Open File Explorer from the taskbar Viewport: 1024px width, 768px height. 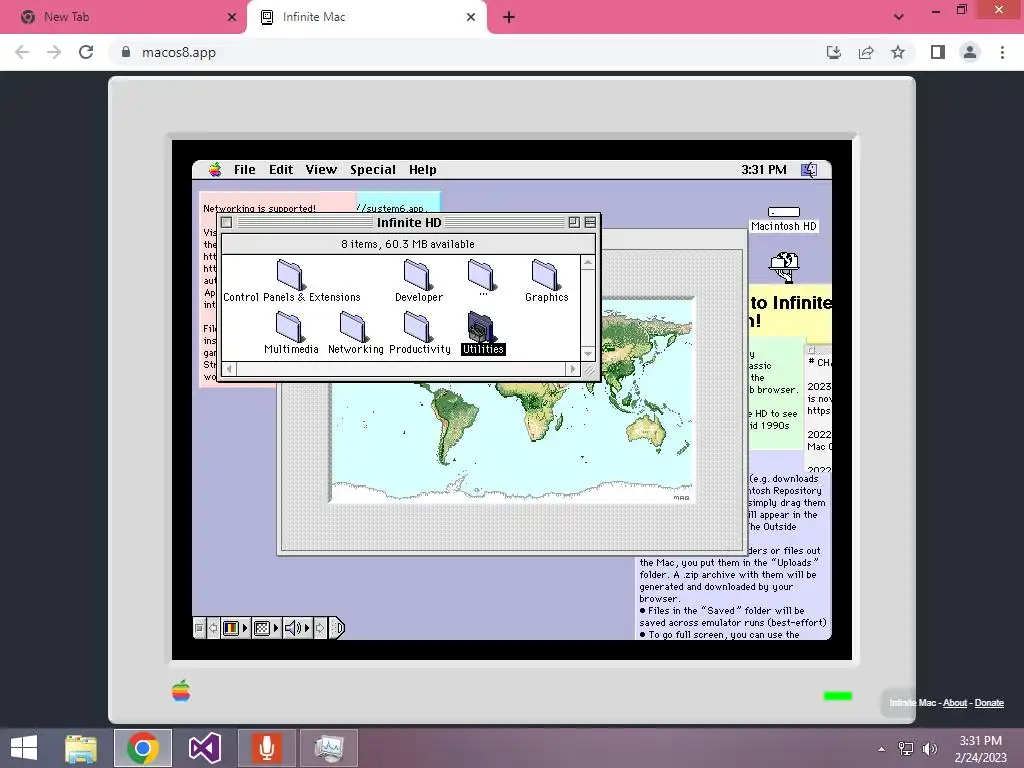point(81,748)
